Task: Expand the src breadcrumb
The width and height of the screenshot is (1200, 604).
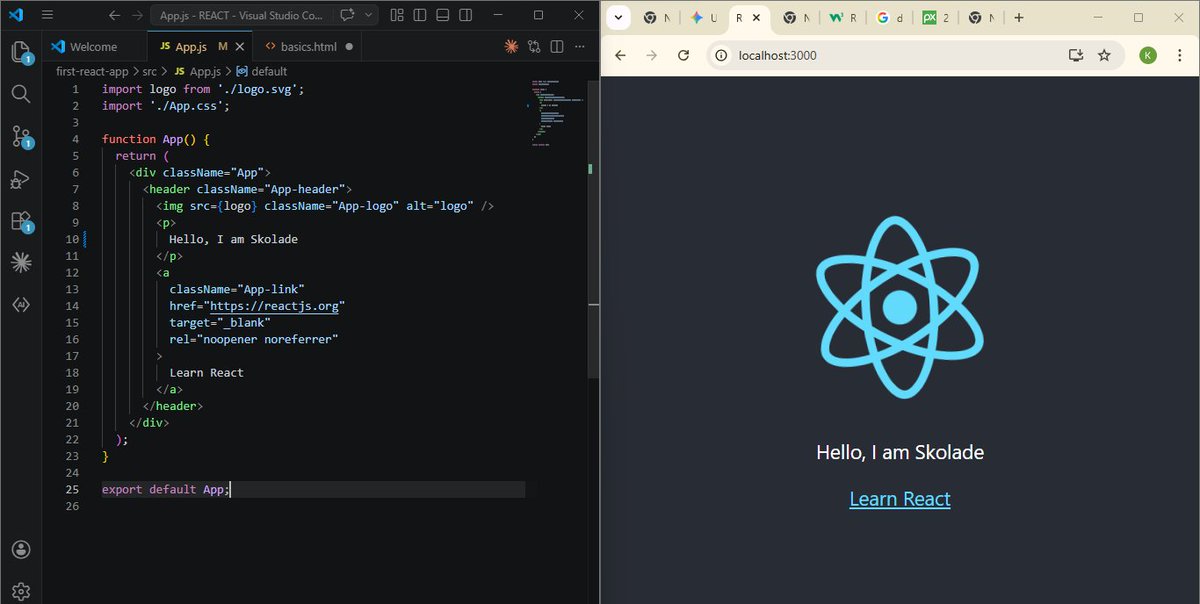Action: coord(150,71)
